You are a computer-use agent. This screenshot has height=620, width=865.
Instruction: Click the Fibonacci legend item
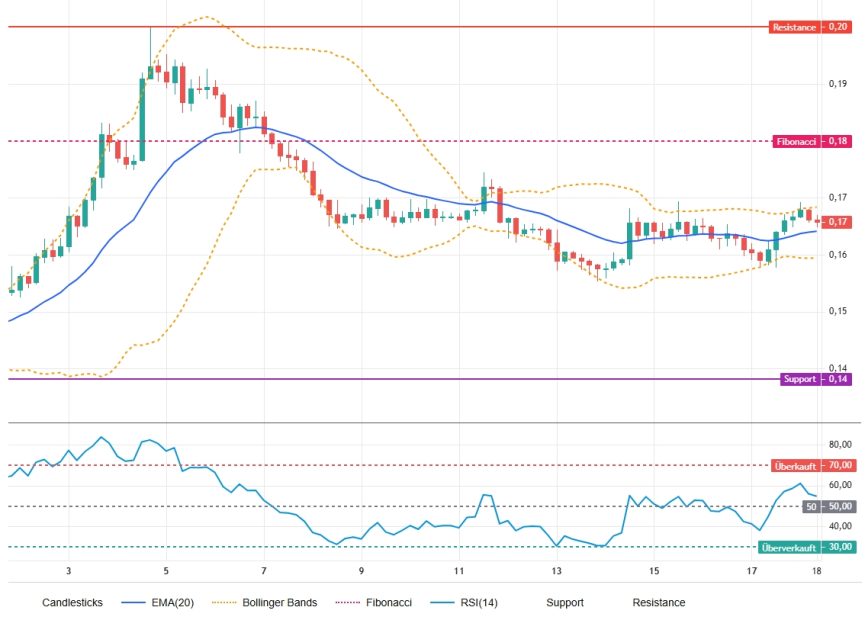373,602
